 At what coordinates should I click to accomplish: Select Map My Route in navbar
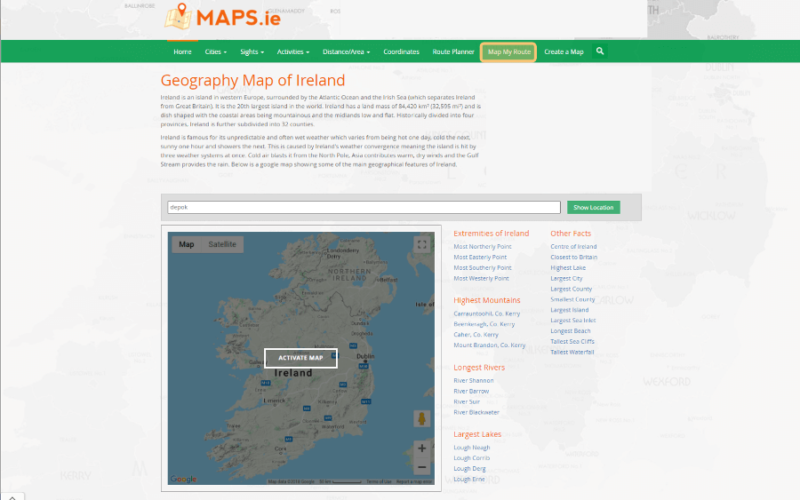click(x=509, y=52)
